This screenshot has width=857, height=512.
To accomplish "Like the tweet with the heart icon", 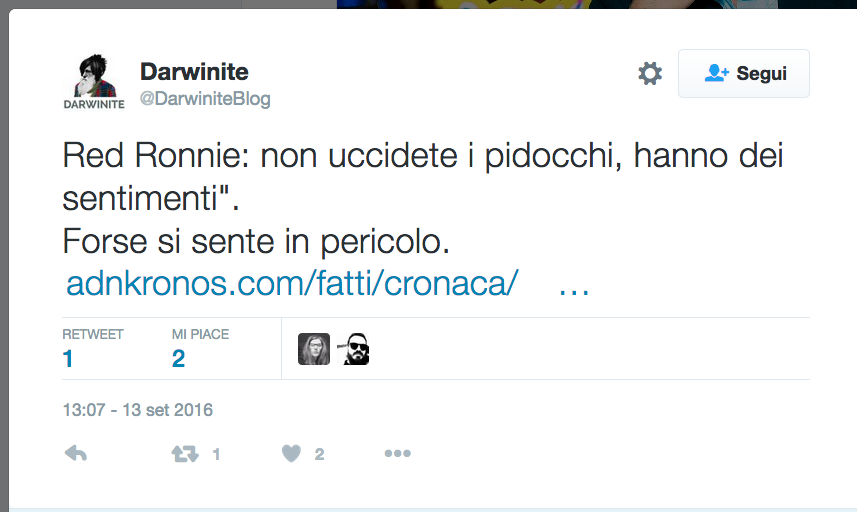I will [x=291, y=454].
